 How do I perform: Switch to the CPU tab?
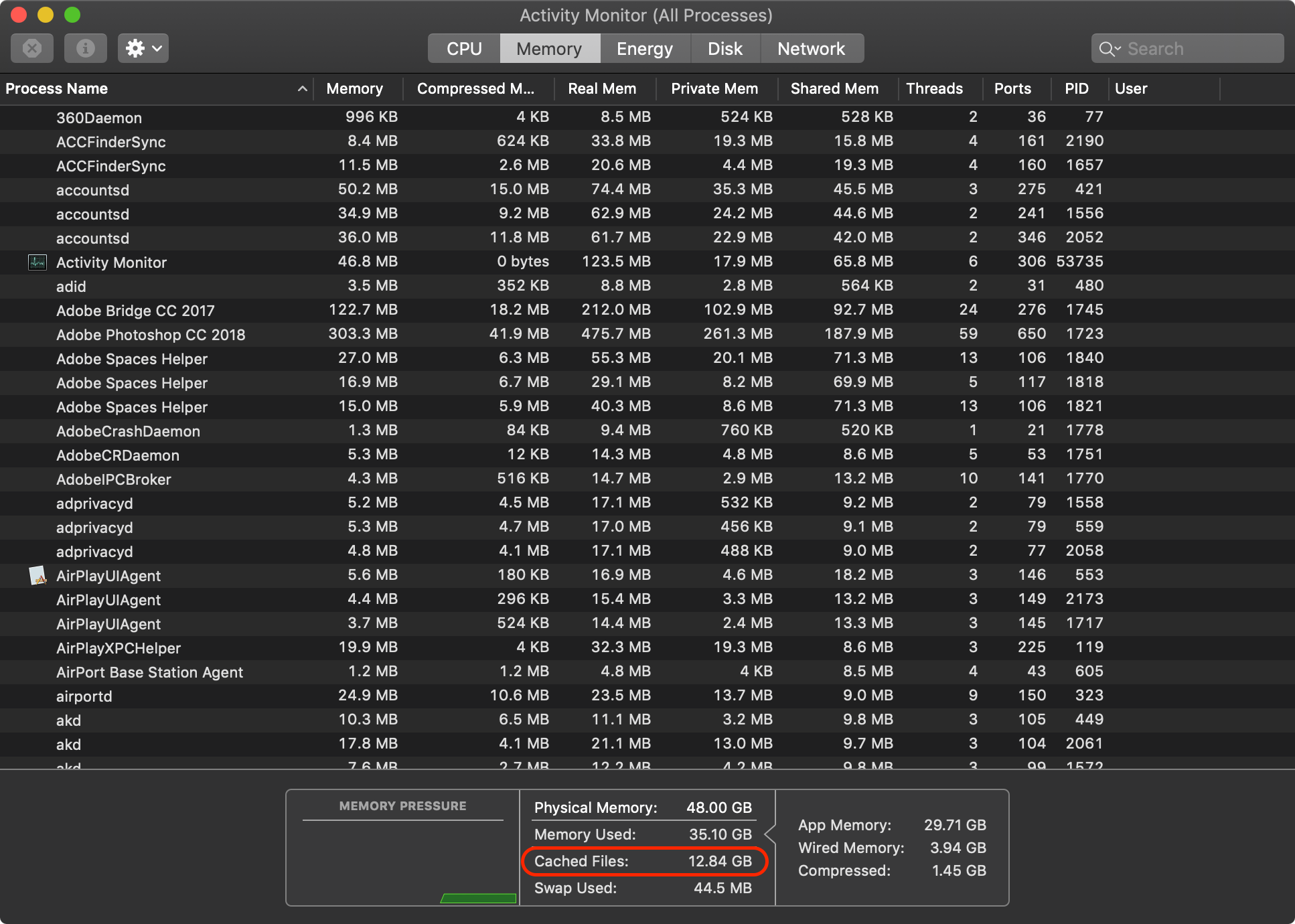click(464, 49)
